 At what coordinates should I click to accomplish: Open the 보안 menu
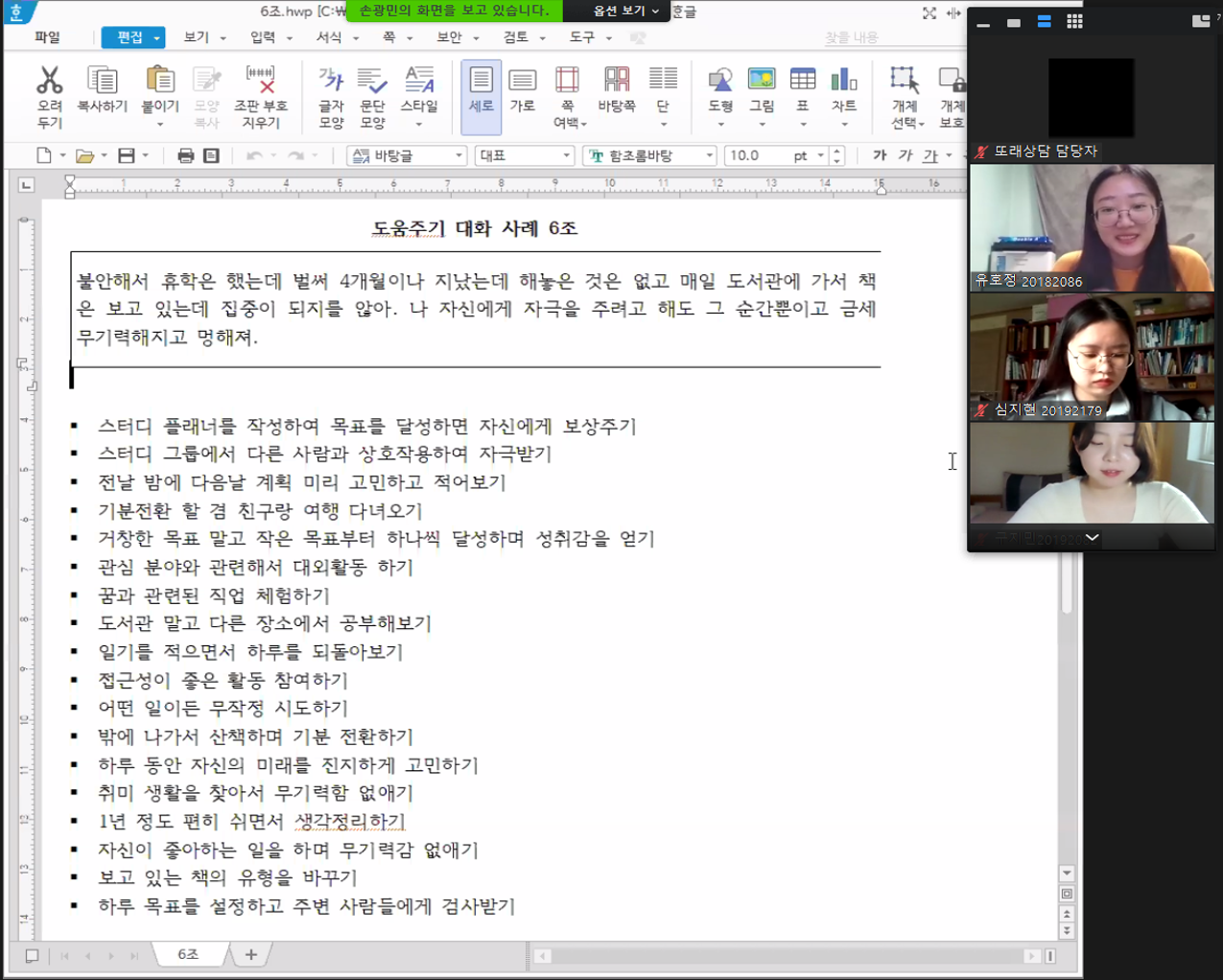click(x=449, y=37)
